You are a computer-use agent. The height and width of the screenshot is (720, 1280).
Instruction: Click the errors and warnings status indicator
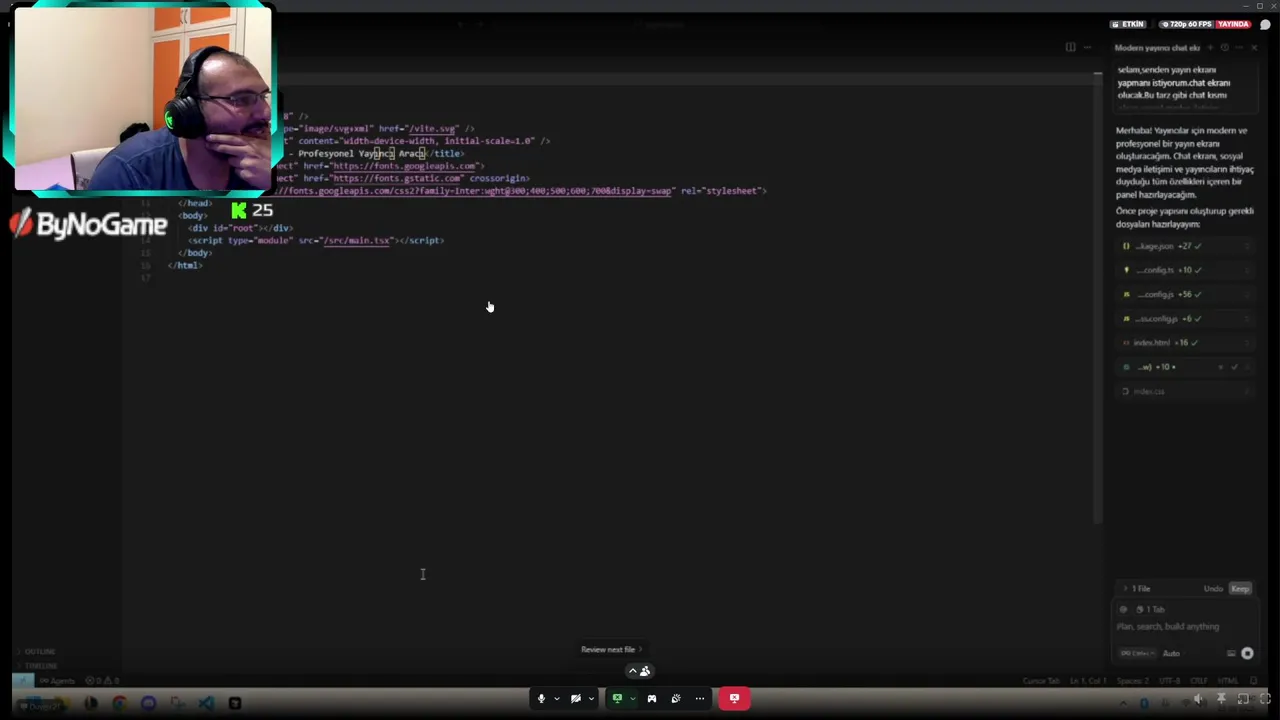pyautogui.click(x=102, y=681)
